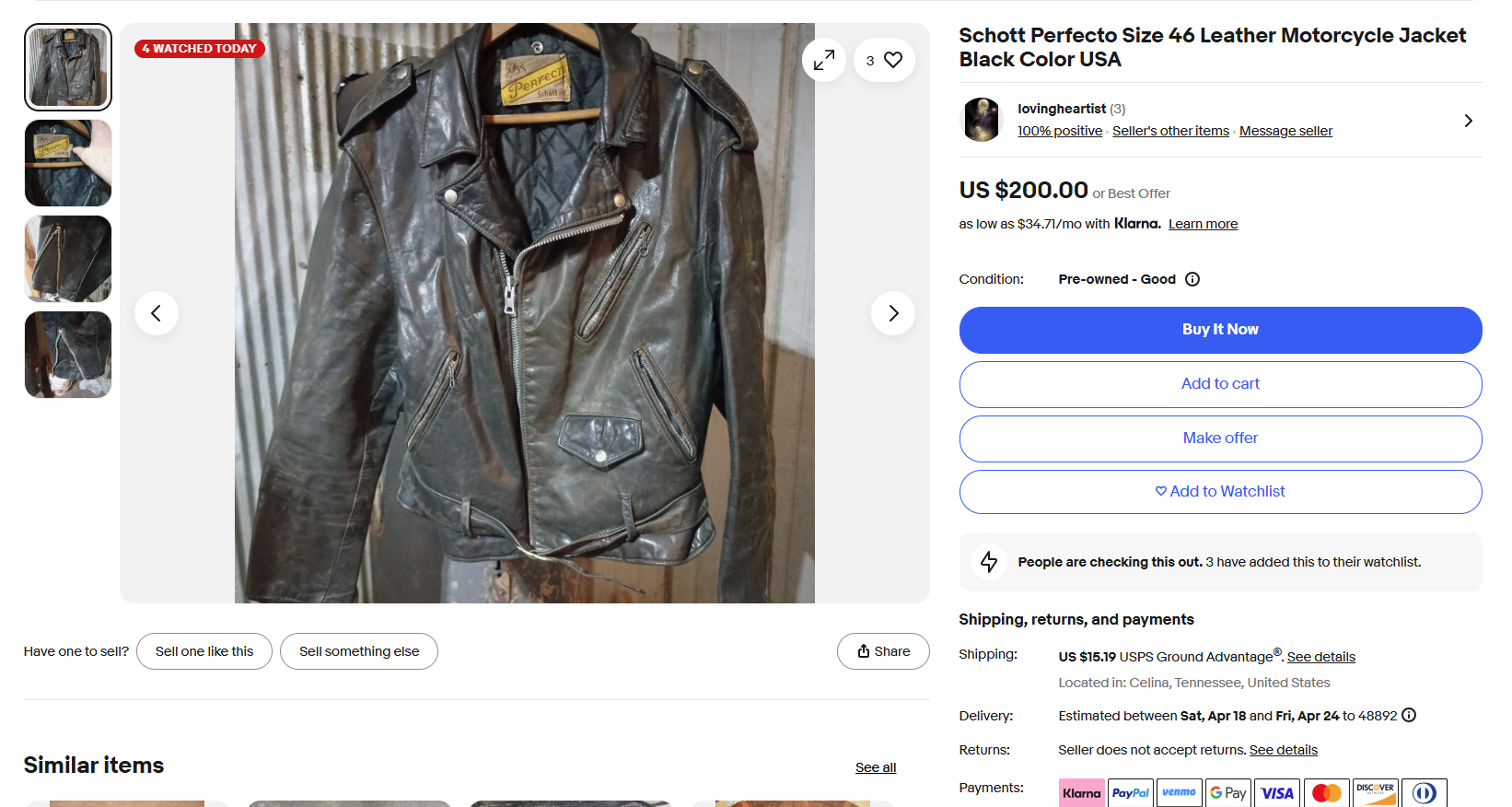
Task: Open Seller's other items link
Action: click(x=1170, y=131)
